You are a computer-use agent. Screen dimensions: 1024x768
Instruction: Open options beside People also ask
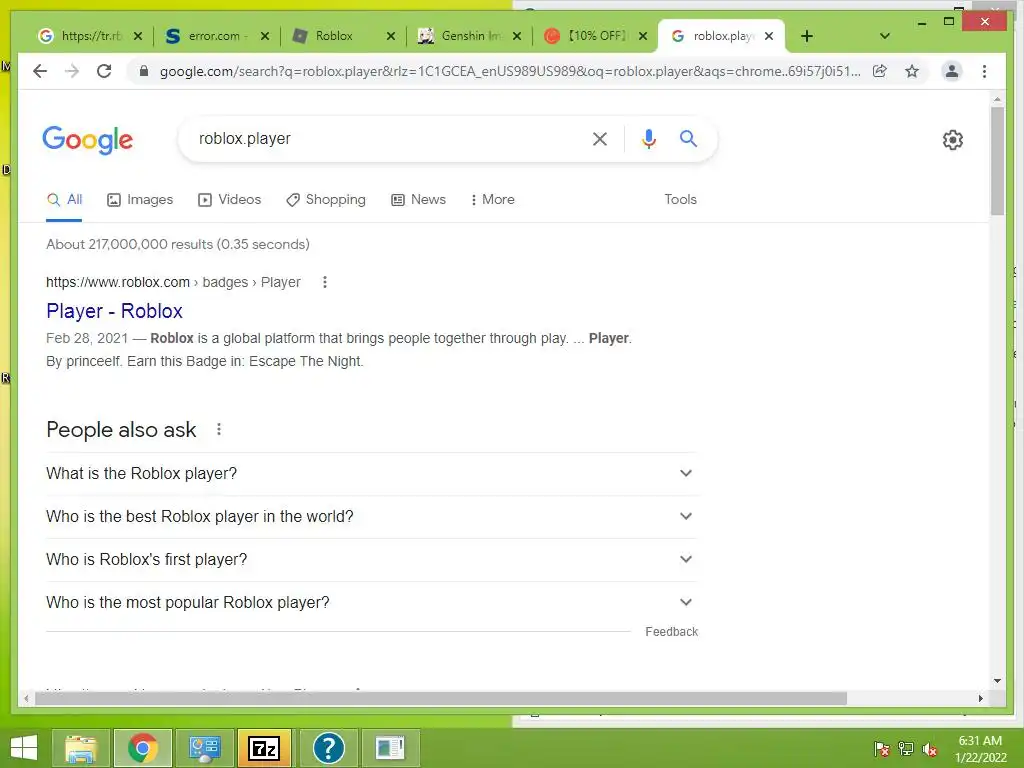pyautogui.click(x=219, y=430)
